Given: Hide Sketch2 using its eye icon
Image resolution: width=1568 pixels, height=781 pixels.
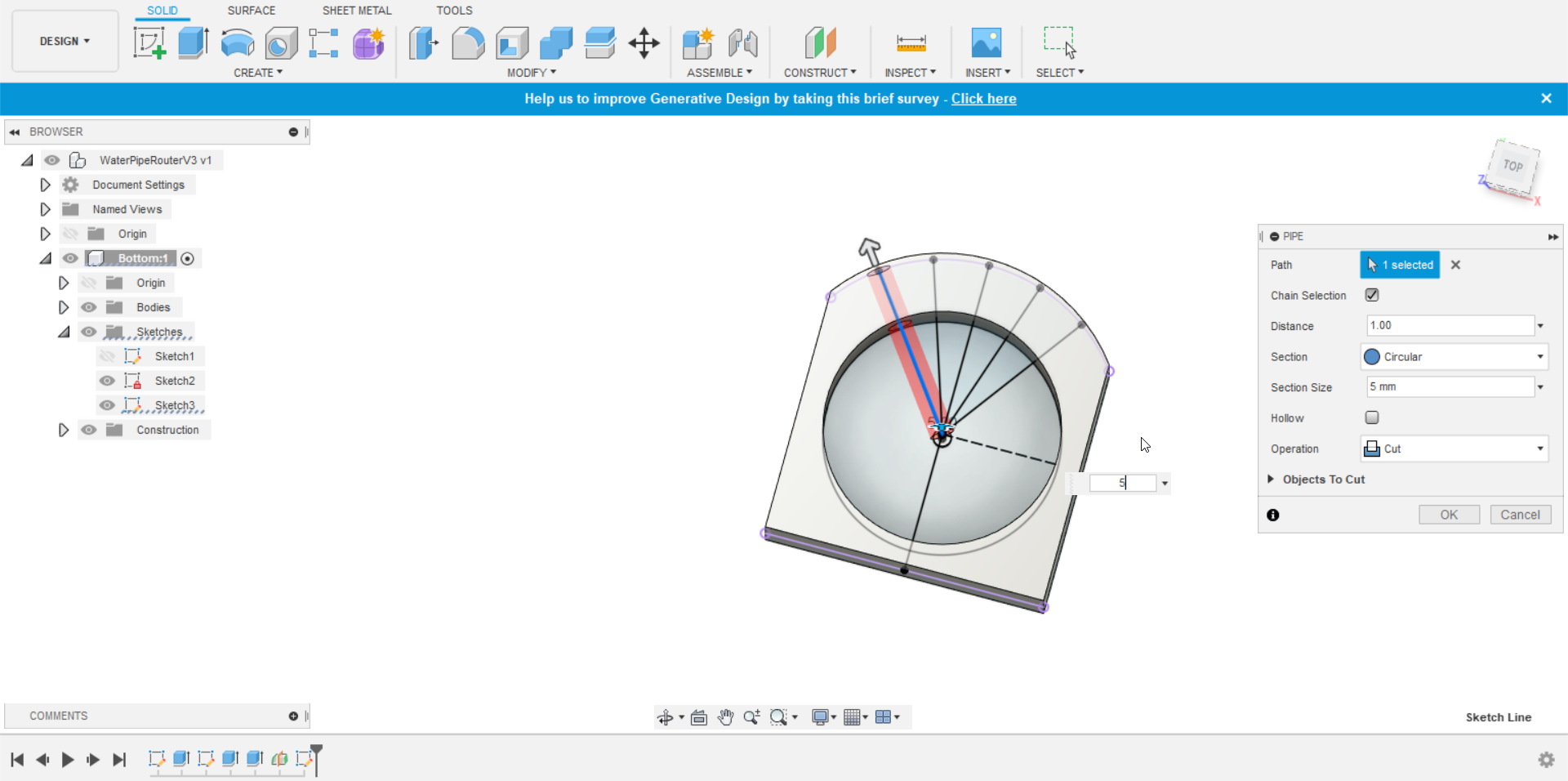Looking at the screenshot, I should coord(107,381).
